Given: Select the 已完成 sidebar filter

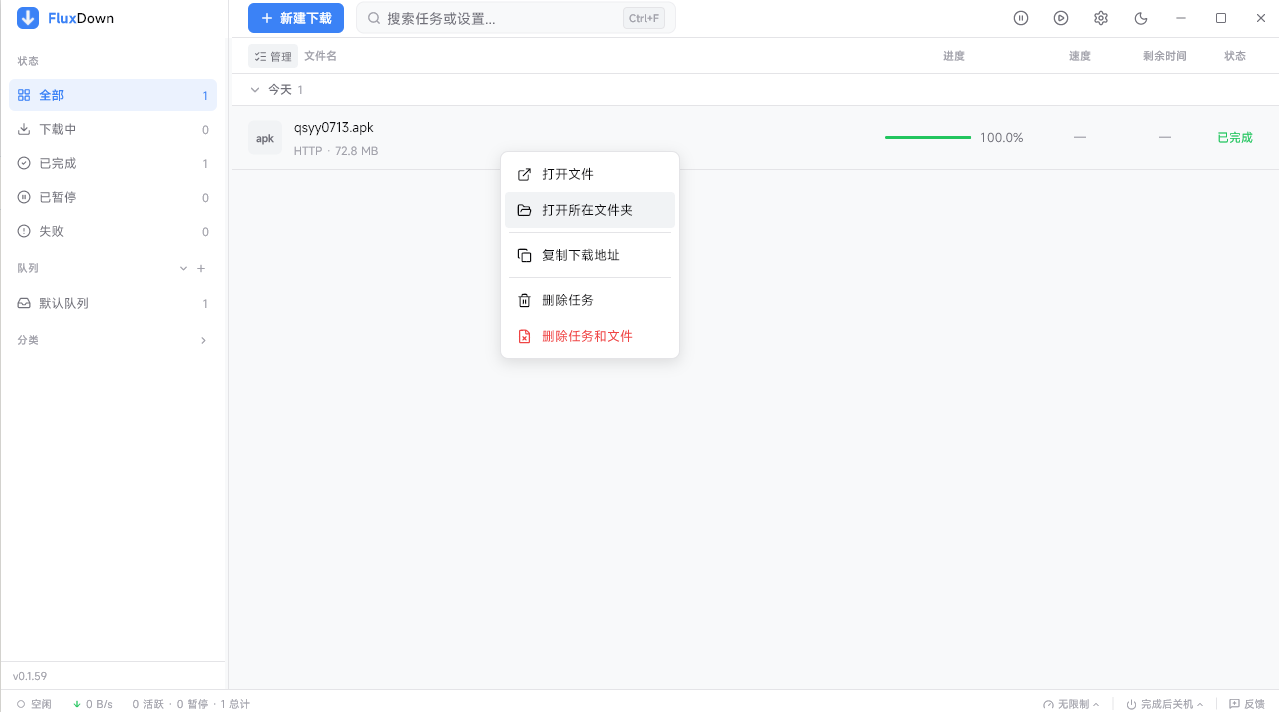Looking at the screenshot, I should (x=113, y=163).
